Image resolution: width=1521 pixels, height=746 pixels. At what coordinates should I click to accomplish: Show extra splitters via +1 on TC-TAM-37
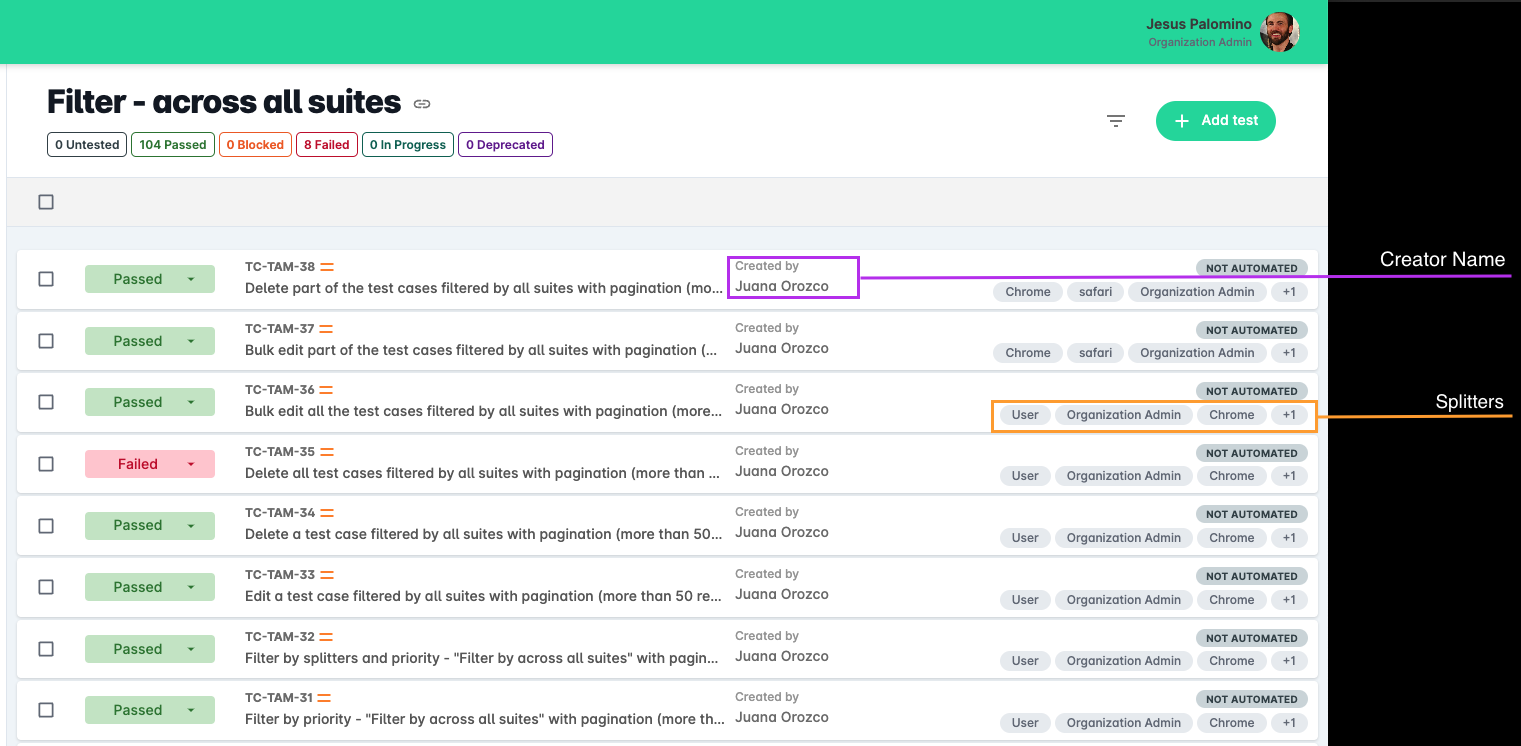1289,353
